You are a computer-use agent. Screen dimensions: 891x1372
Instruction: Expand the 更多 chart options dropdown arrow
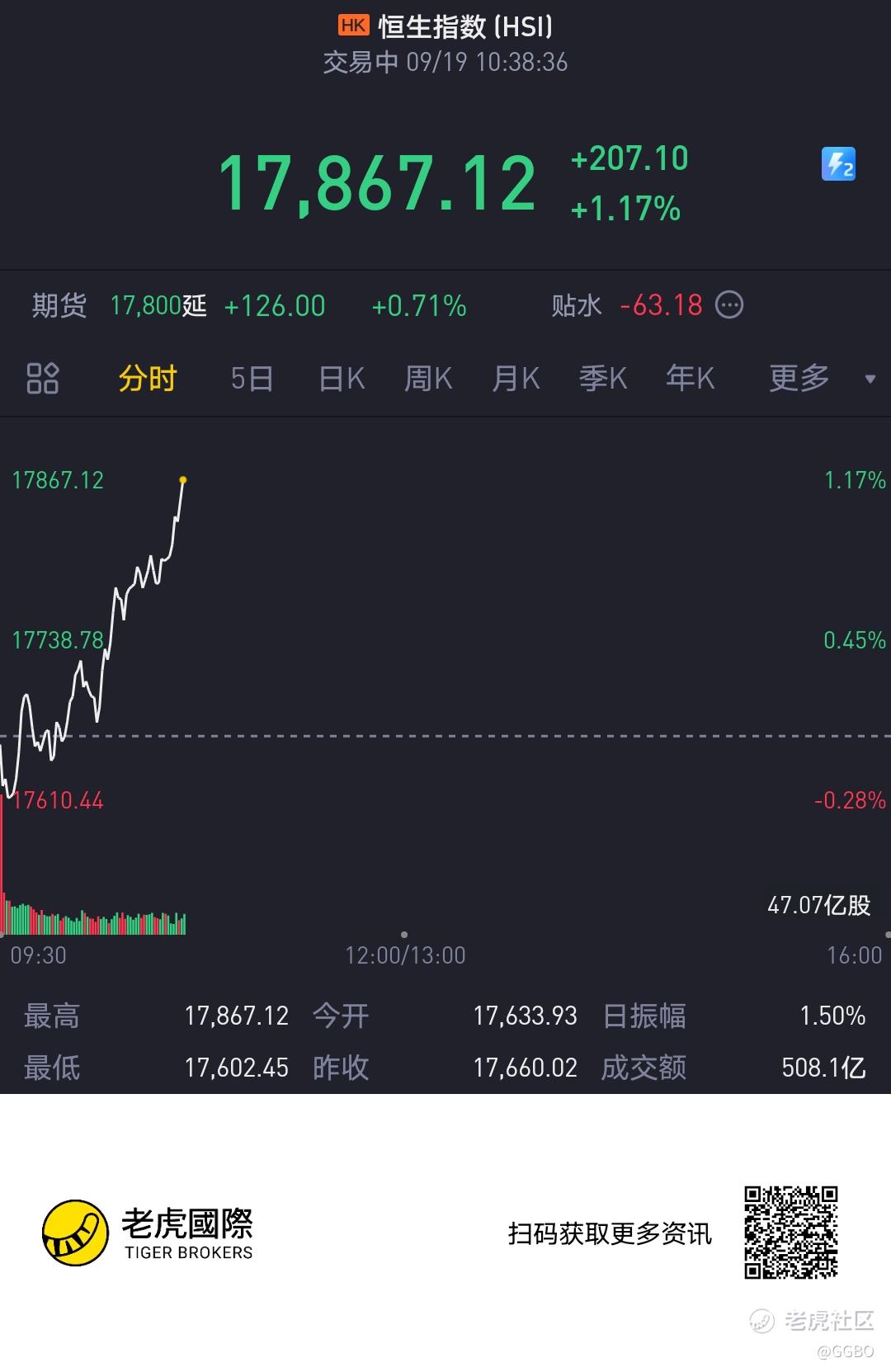point(870,380)
